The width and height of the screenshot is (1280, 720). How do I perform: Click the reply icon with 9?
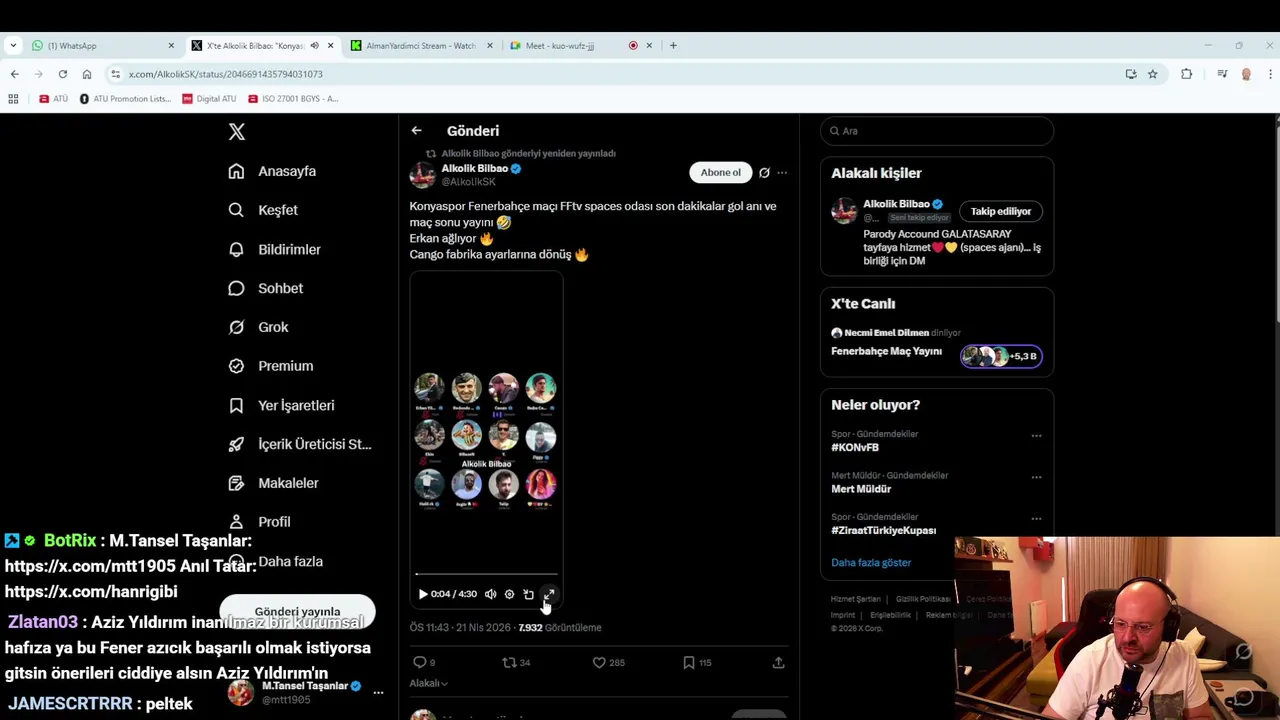(424, 662)
